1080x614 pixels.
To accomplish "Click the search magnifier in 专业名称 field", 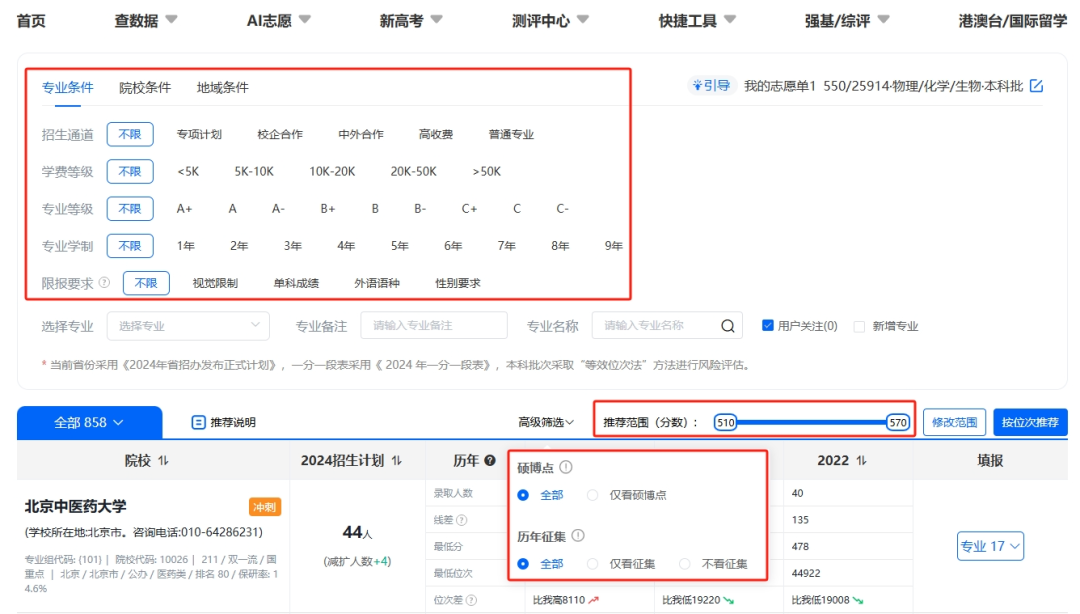I will tap(726, 325).
